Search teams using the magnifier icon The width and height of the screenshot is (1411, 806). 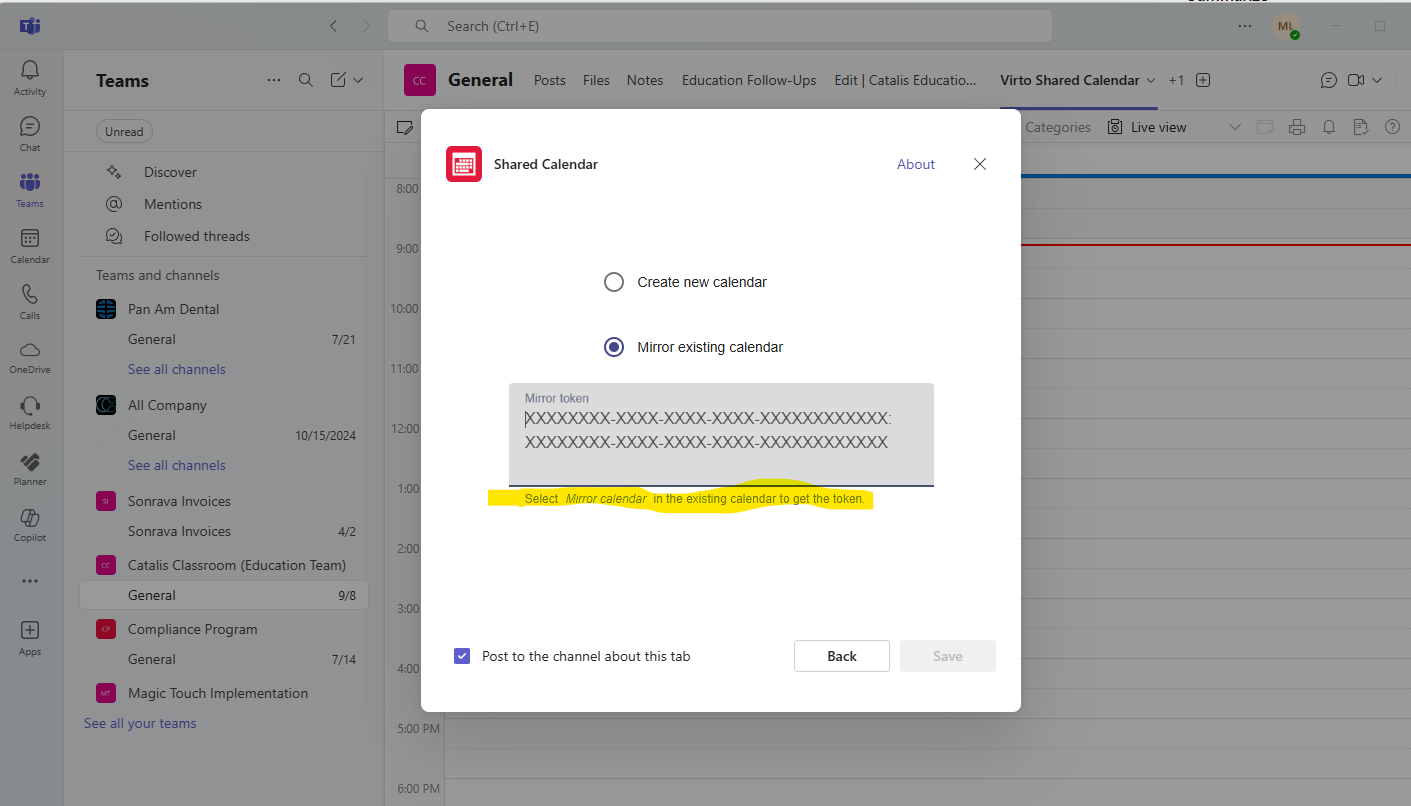[x=306, y=80]
